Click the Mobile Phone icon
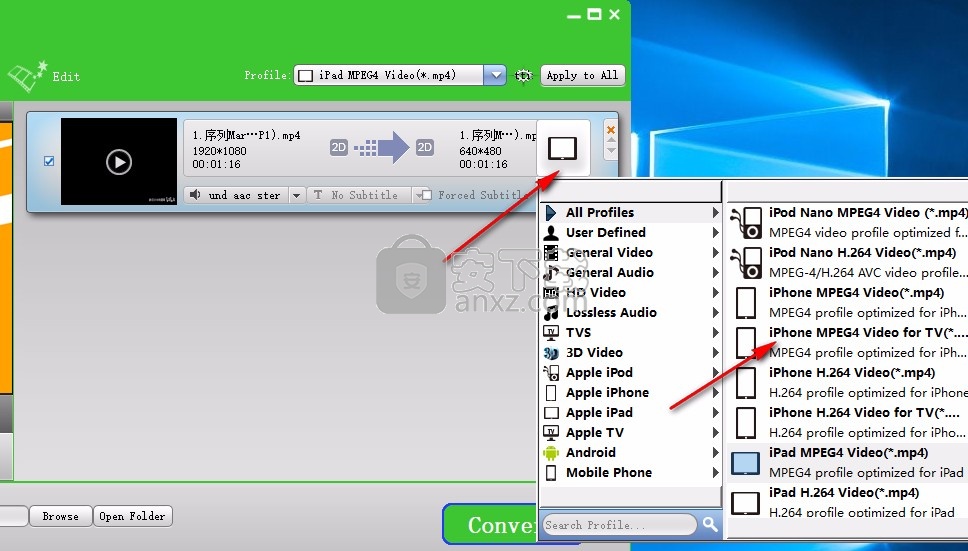 click(x=551, y=473)
